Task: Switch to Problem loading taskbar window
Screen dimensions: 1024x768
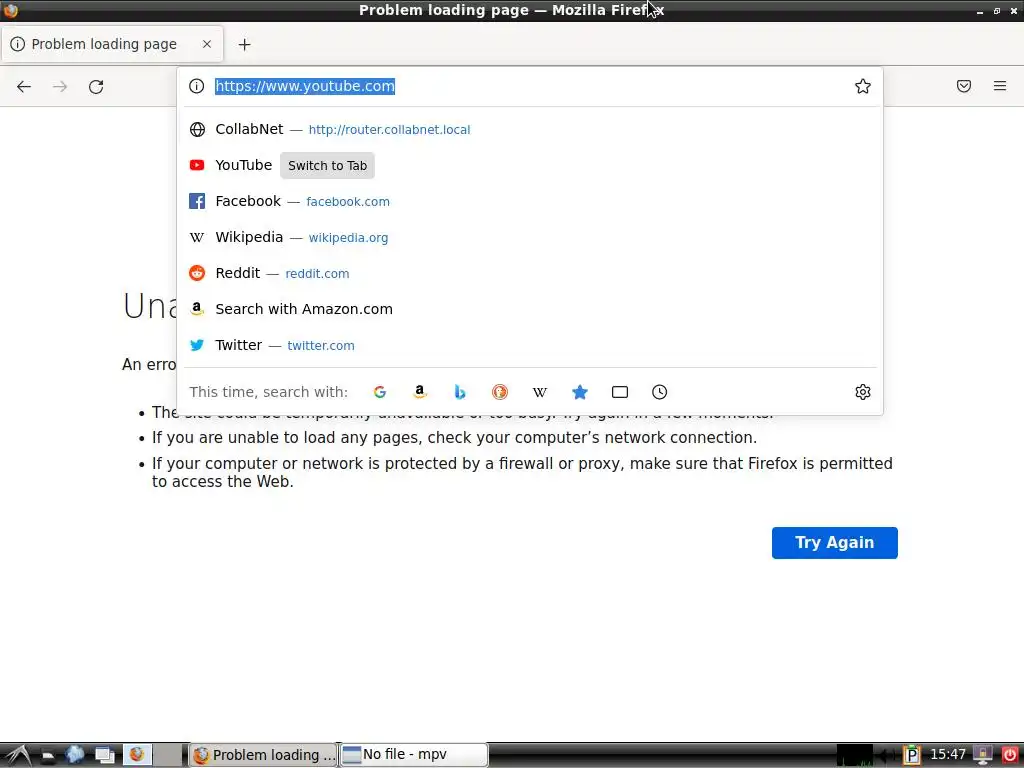Action: click(x=263, y=755)
